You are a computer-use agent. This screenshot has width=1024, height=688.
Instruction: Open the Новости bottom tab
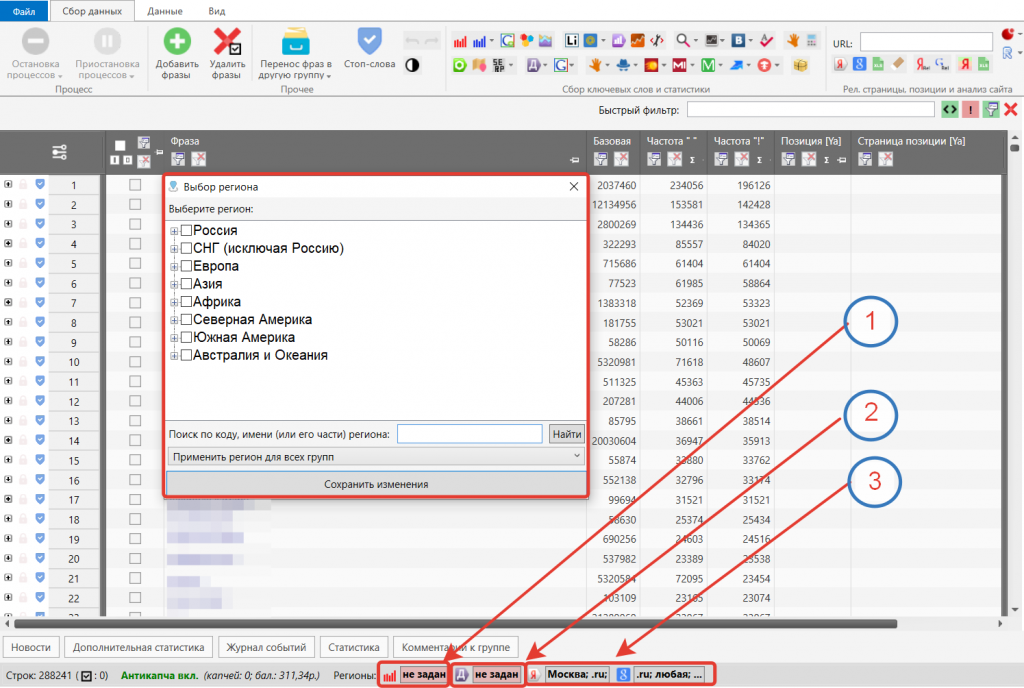tap(31, 647)
